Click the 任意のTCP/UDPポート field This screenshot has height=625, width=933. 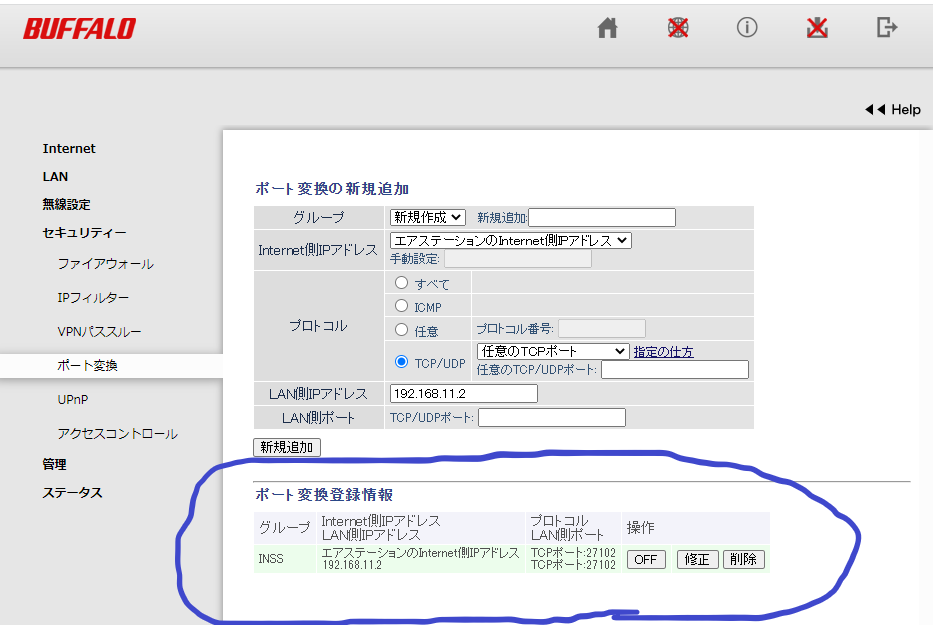pos(675,370)
